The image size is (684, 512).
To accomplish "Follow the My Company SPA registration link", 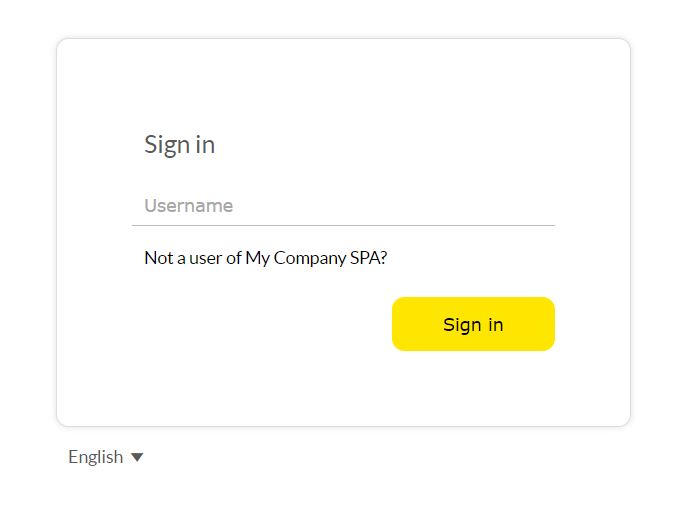I will point(265,258).
